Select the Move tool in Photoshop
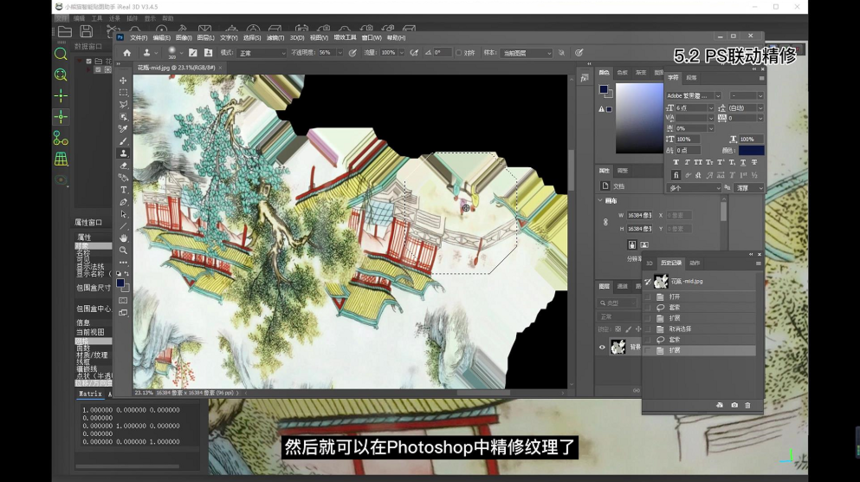Viewport: 860px width, 482px height. (x=123, y=80)
